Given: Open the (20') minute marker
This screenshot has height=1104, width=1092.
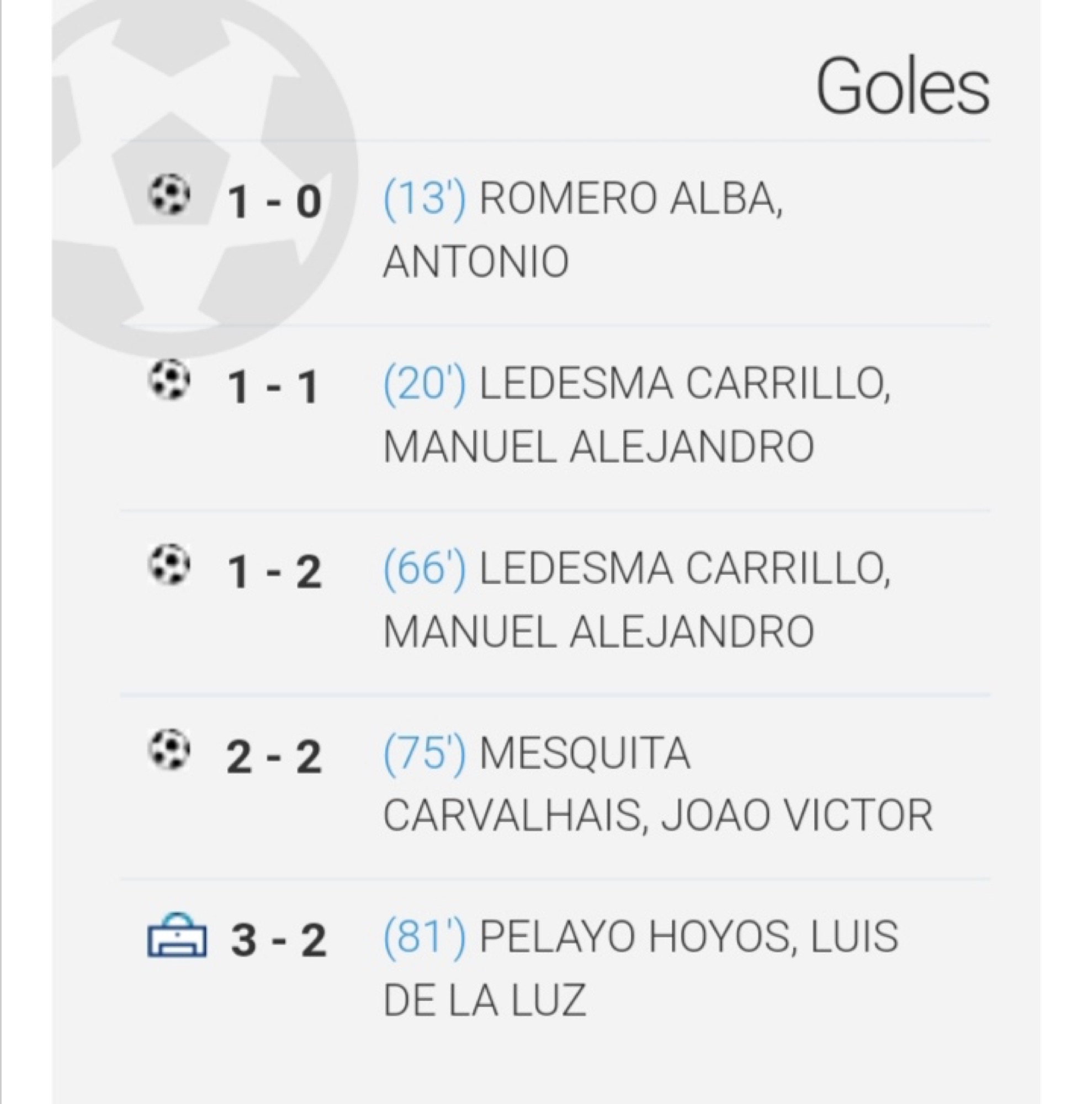Looking at the screenshot, I should pyautogui.click(x=425, y=384).
